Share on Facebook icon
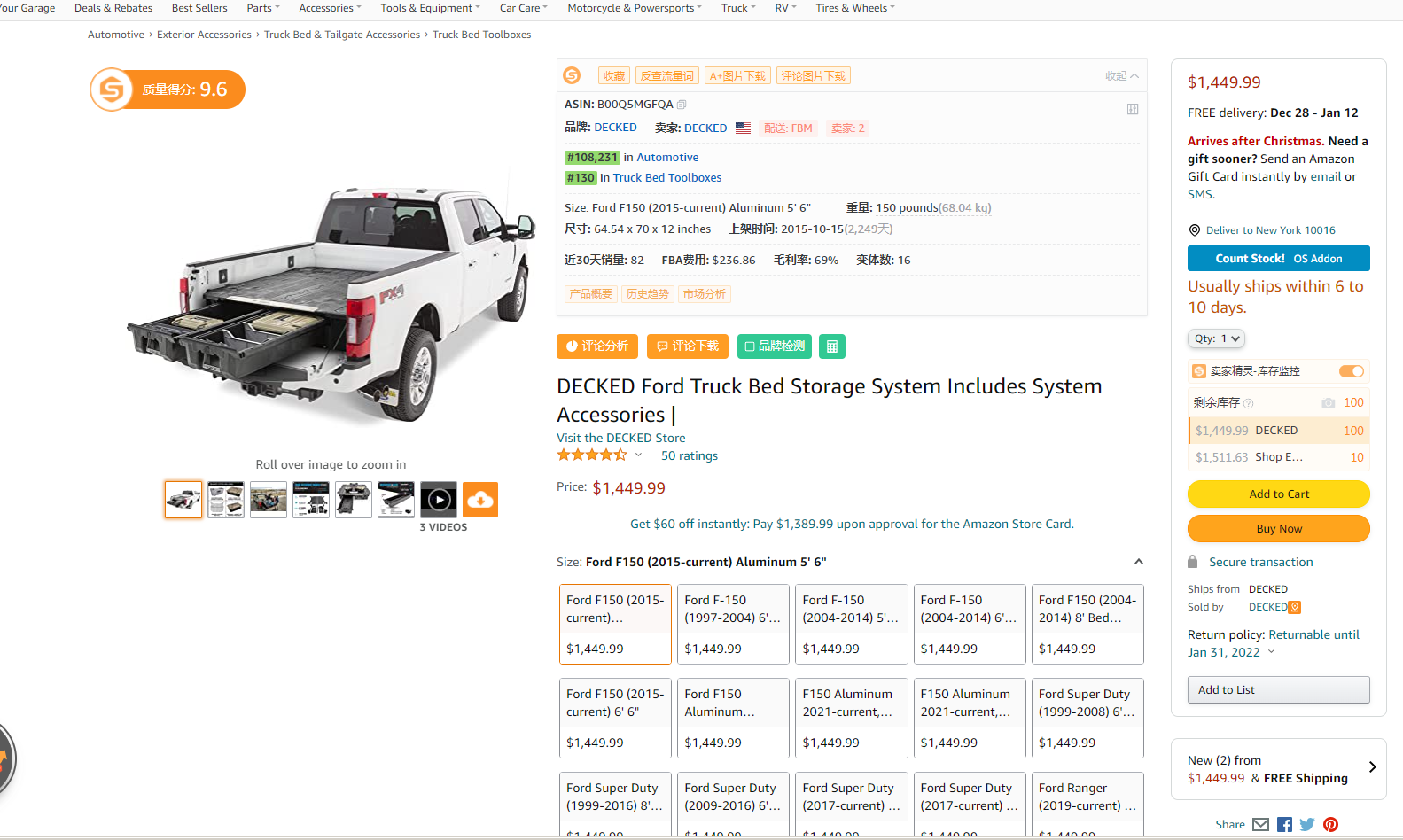 (x=1285, y=824)
